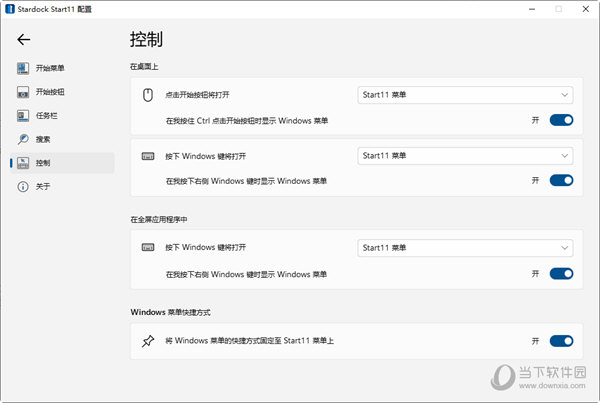Viewport: 600px width, 403px height.
Task: Minimize the Start11 configuration window
Action: pyautogui.click(x=532, y=9)
